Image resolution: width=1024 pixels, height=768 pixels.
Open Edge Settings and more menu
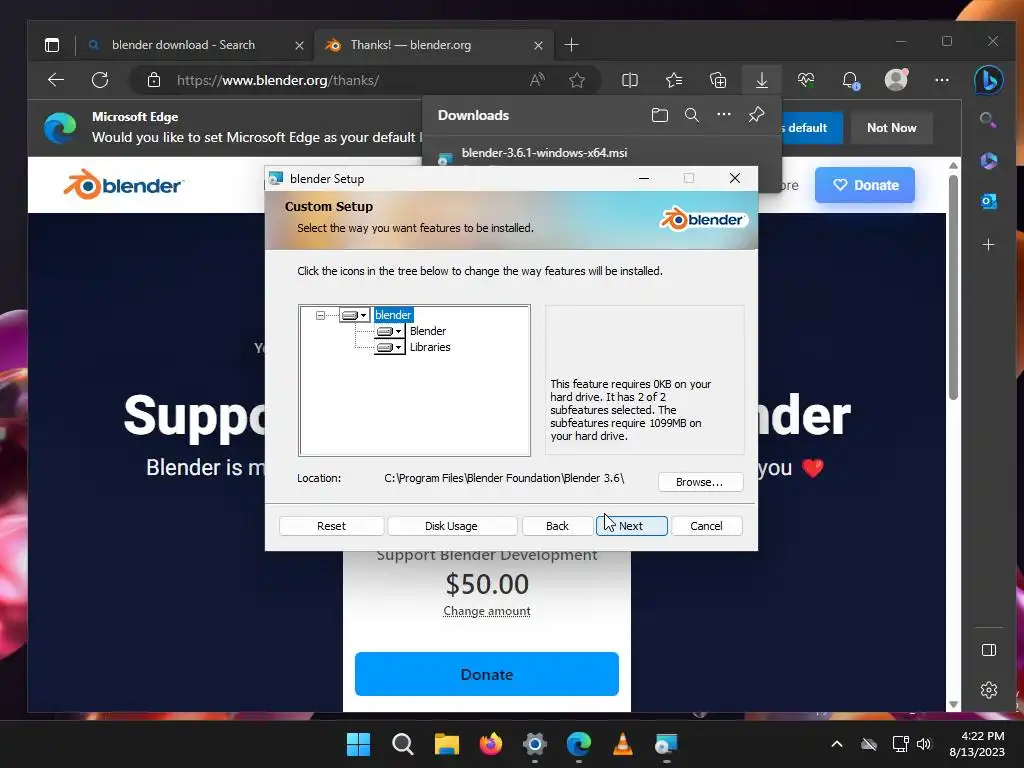(x=942, y=80)
